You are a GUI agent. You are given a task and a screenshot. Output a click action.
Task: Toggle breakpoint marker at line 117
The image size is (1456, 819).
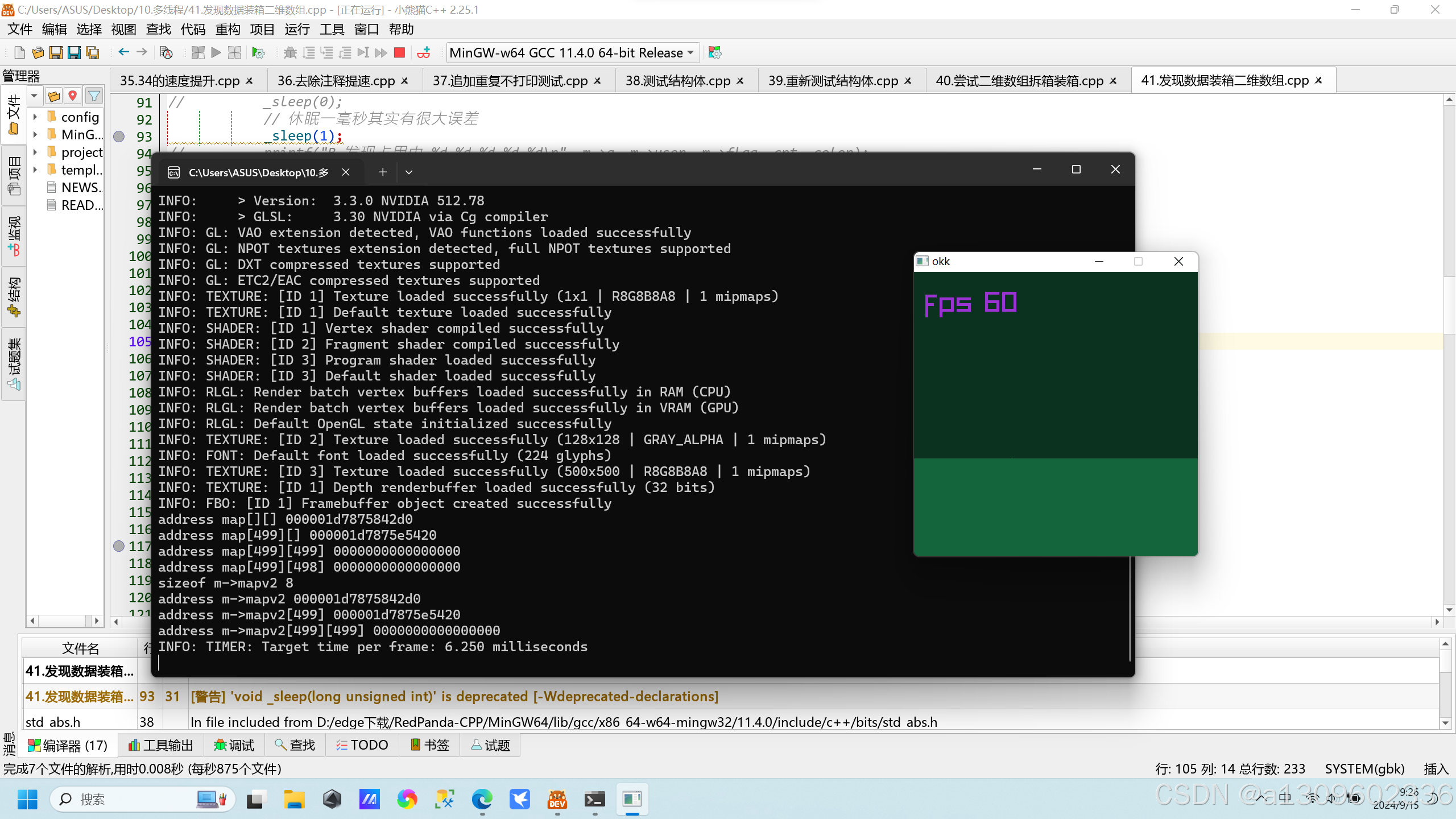click(119, 546)
